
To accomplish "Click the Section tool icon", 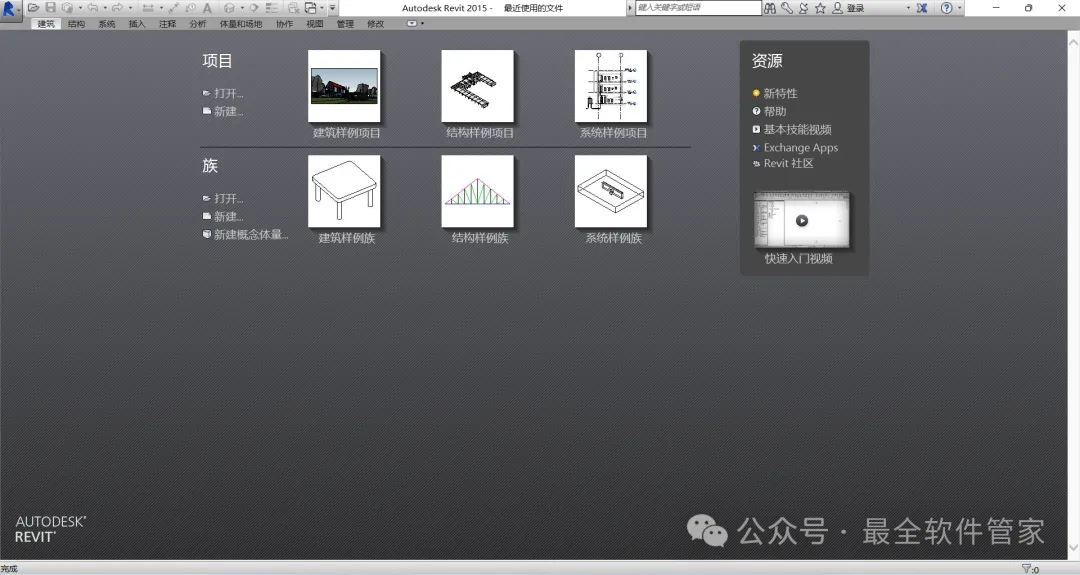I will point(254,8).
